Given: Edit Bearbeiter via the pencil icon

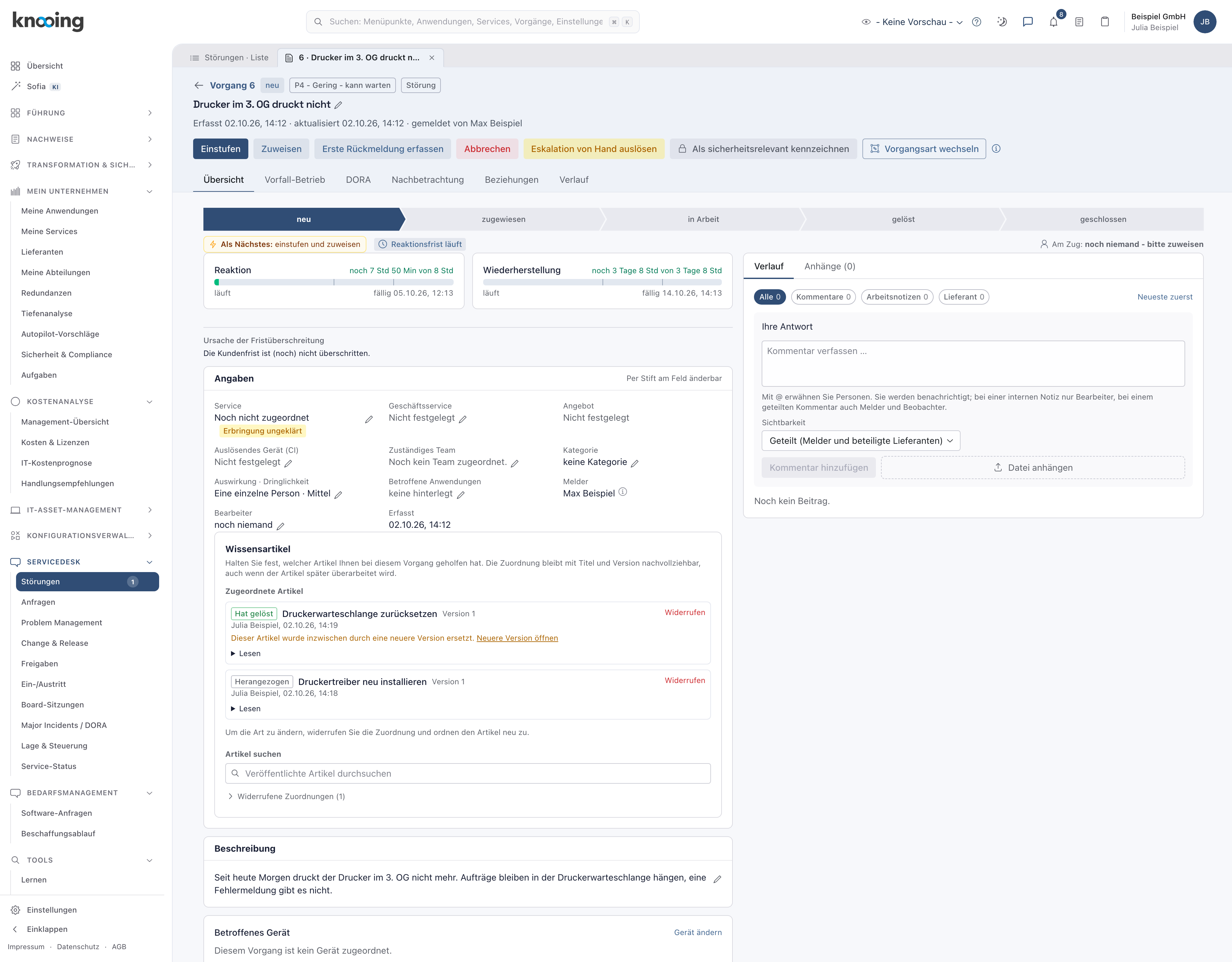Looking at the screenshot, I should click(280, 526).
